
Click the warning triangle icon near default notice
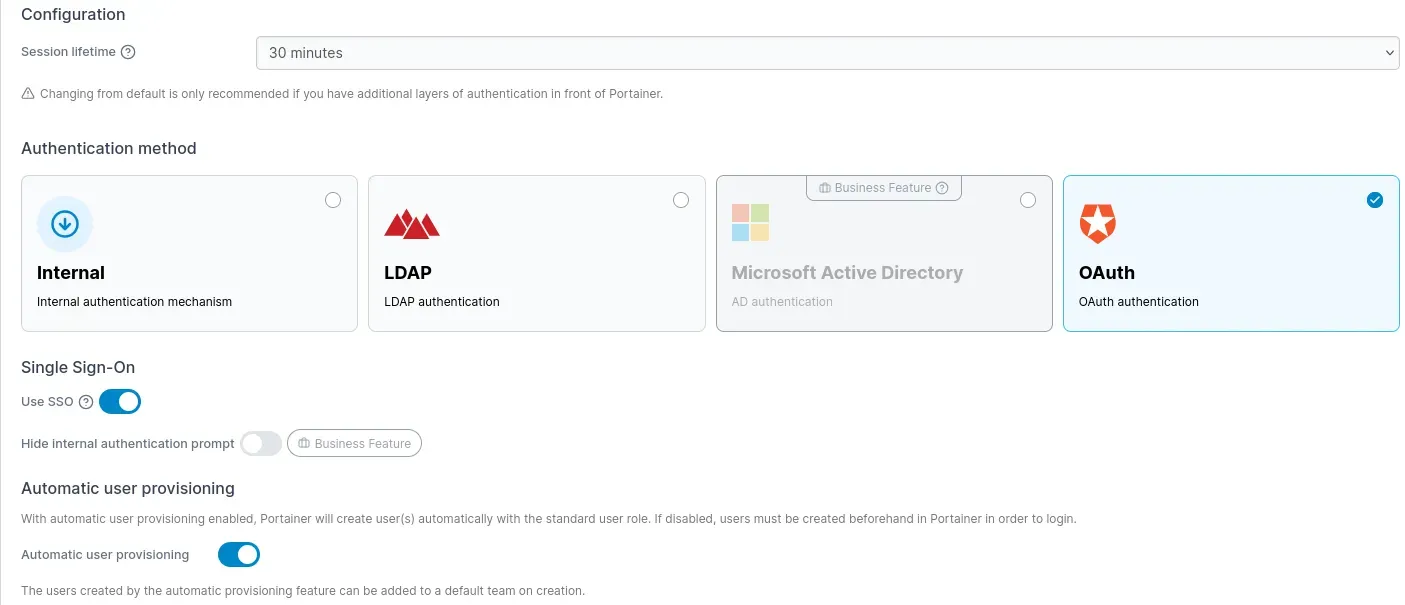(28, 94)
